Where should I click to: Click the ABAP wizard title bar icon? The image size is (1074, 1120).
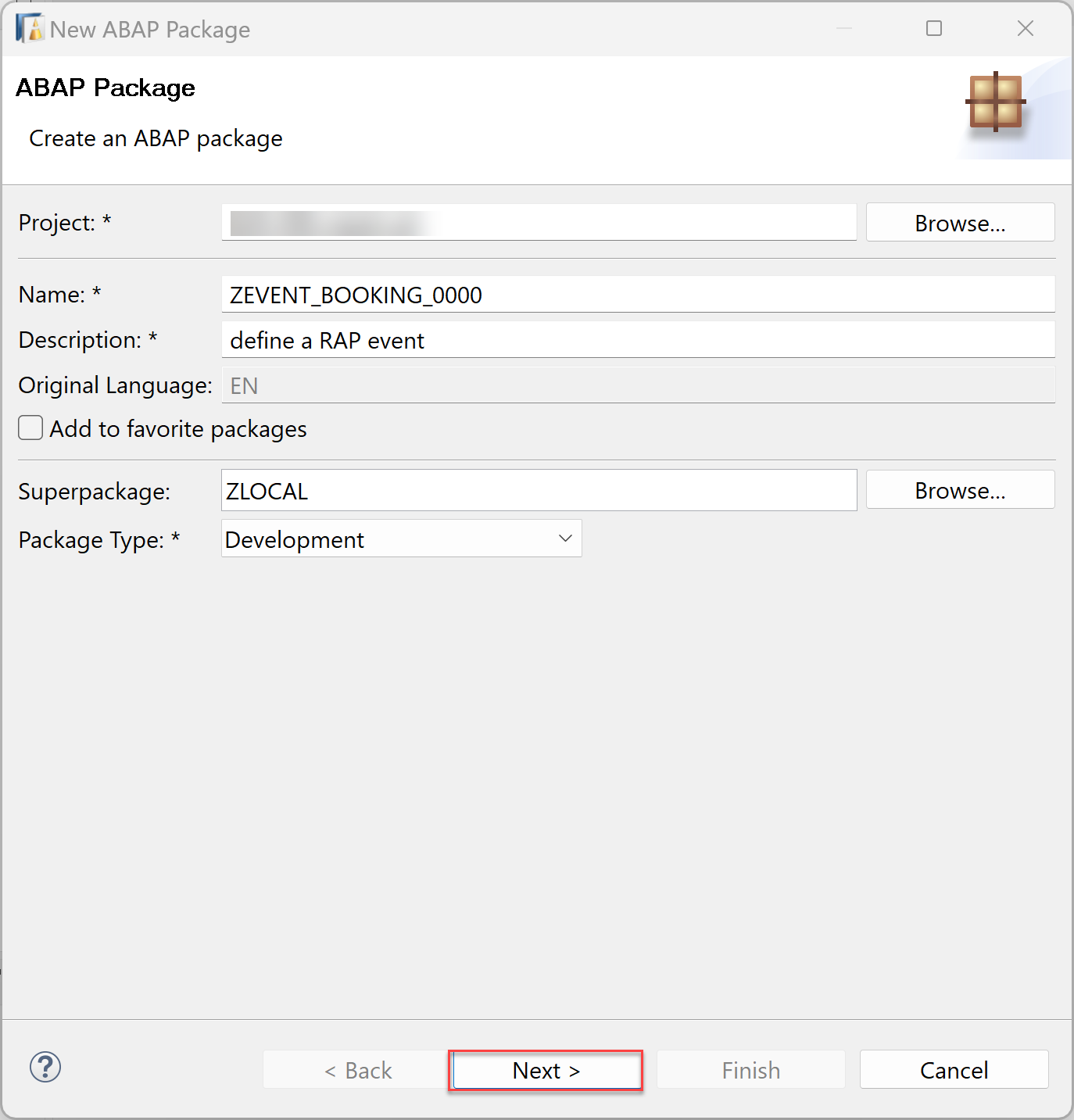tap(30, 29)
